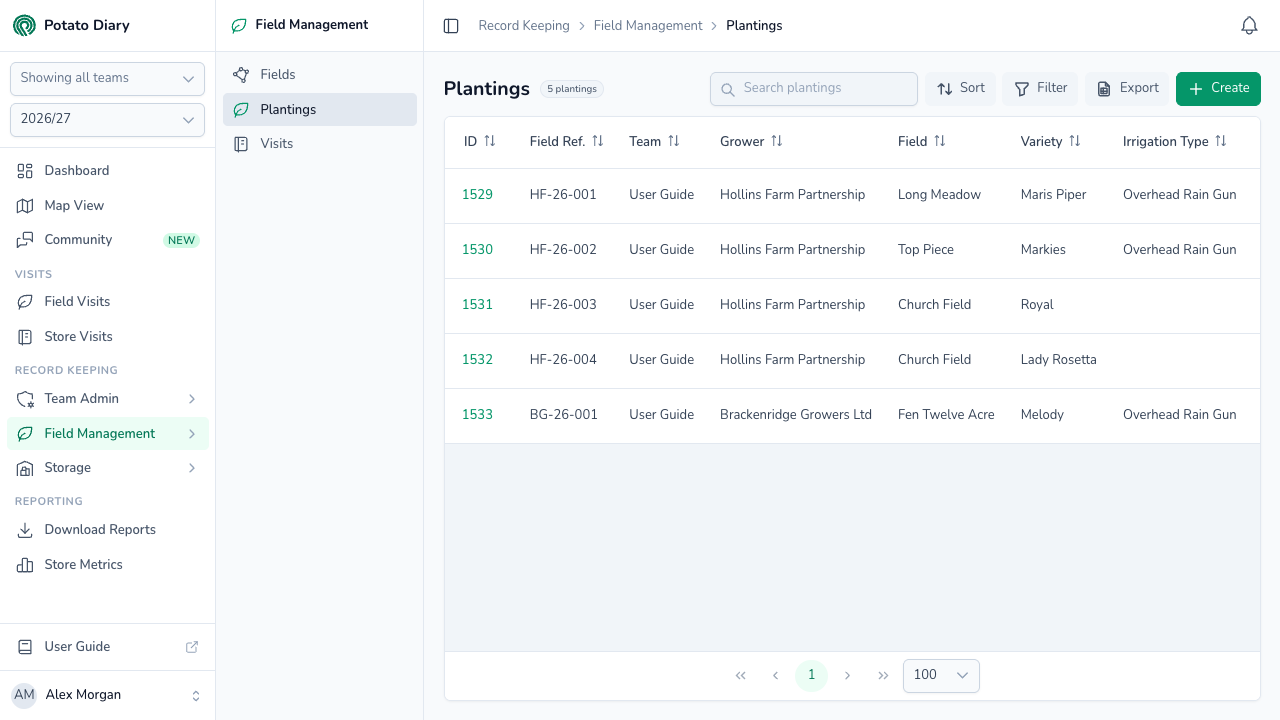Open the rows-per-page 100 dropdown

941,676
